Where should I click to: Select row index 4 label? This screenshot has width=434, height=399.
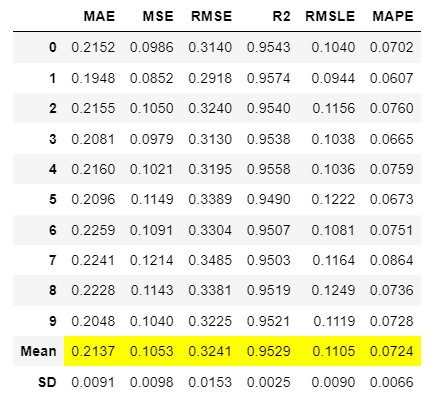(x=53, y=169)
